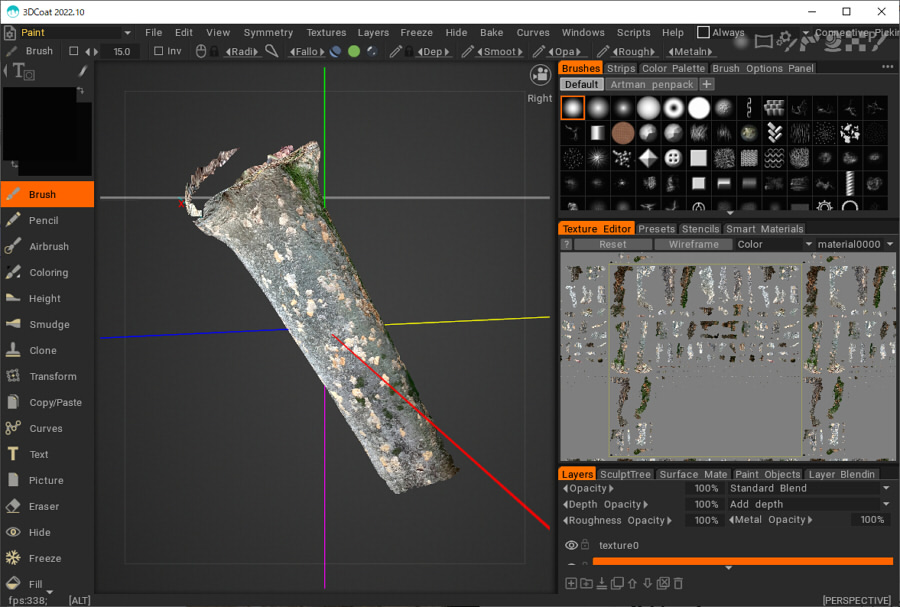This screenshot has width=900, height=607.
Task: Switch to the Smart Materials tab
Action: coord(765,229)
